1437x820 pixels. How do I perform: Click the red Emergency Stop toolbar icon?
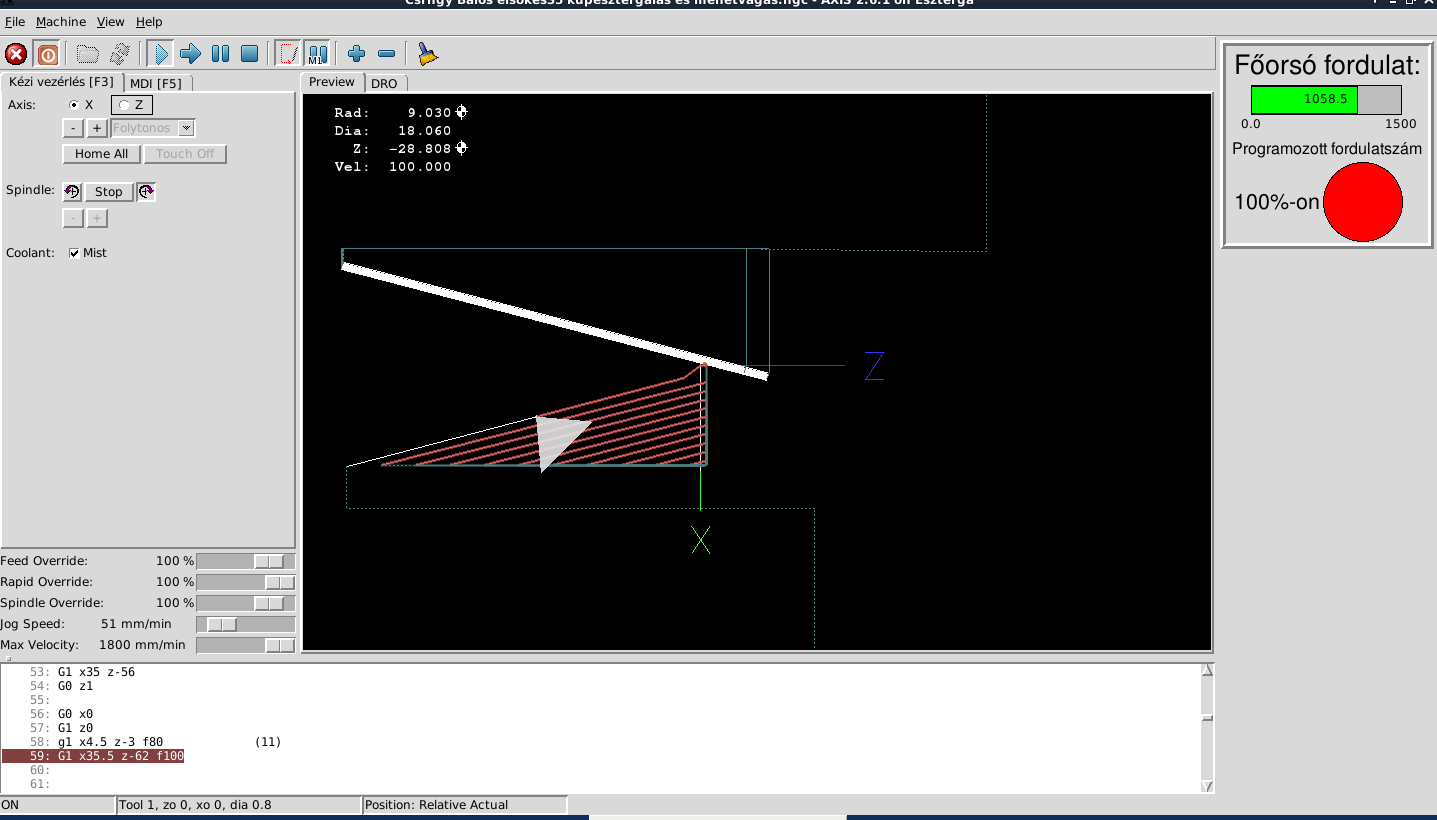point(16,54)
